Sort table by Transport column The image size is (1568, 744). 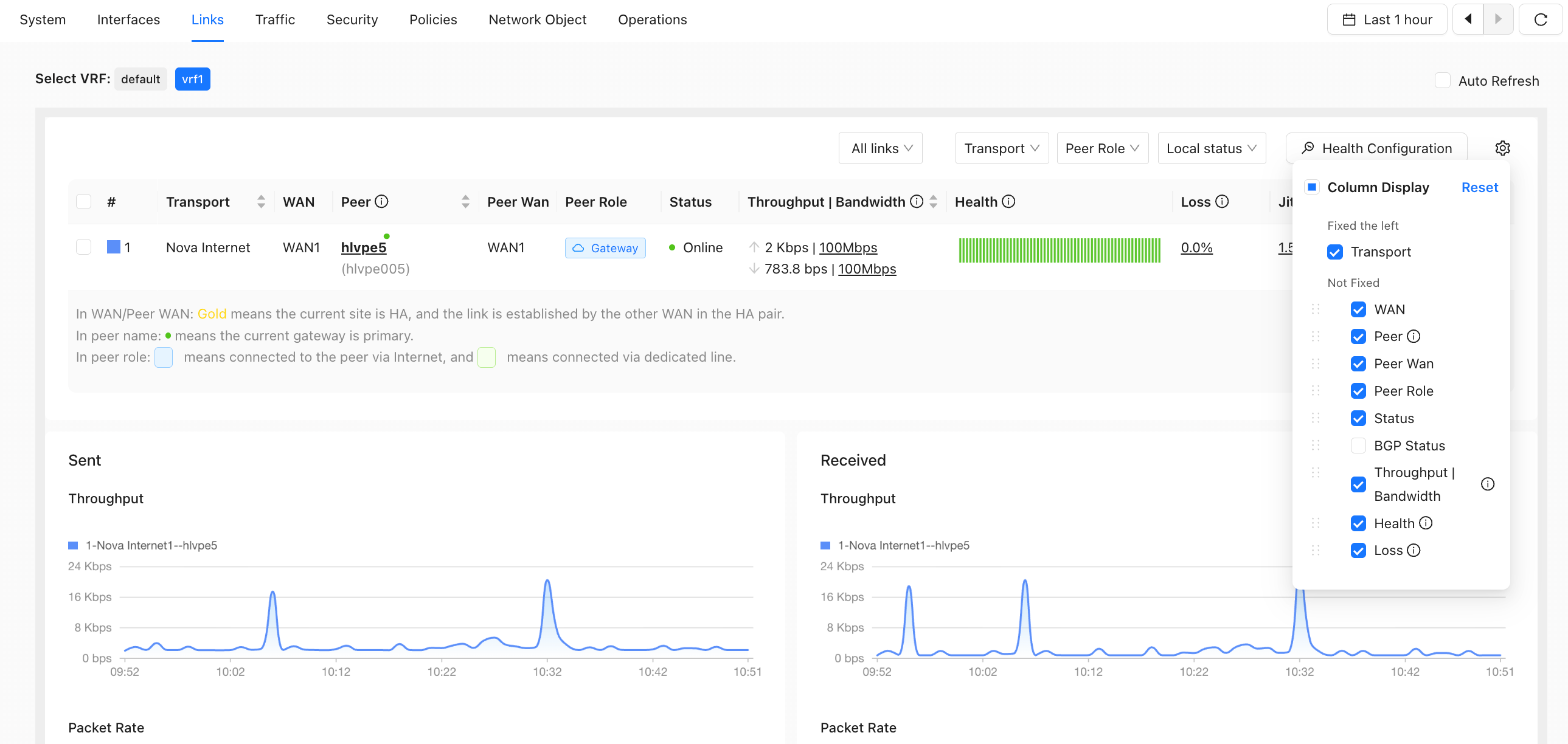click(x=261, y=201)
